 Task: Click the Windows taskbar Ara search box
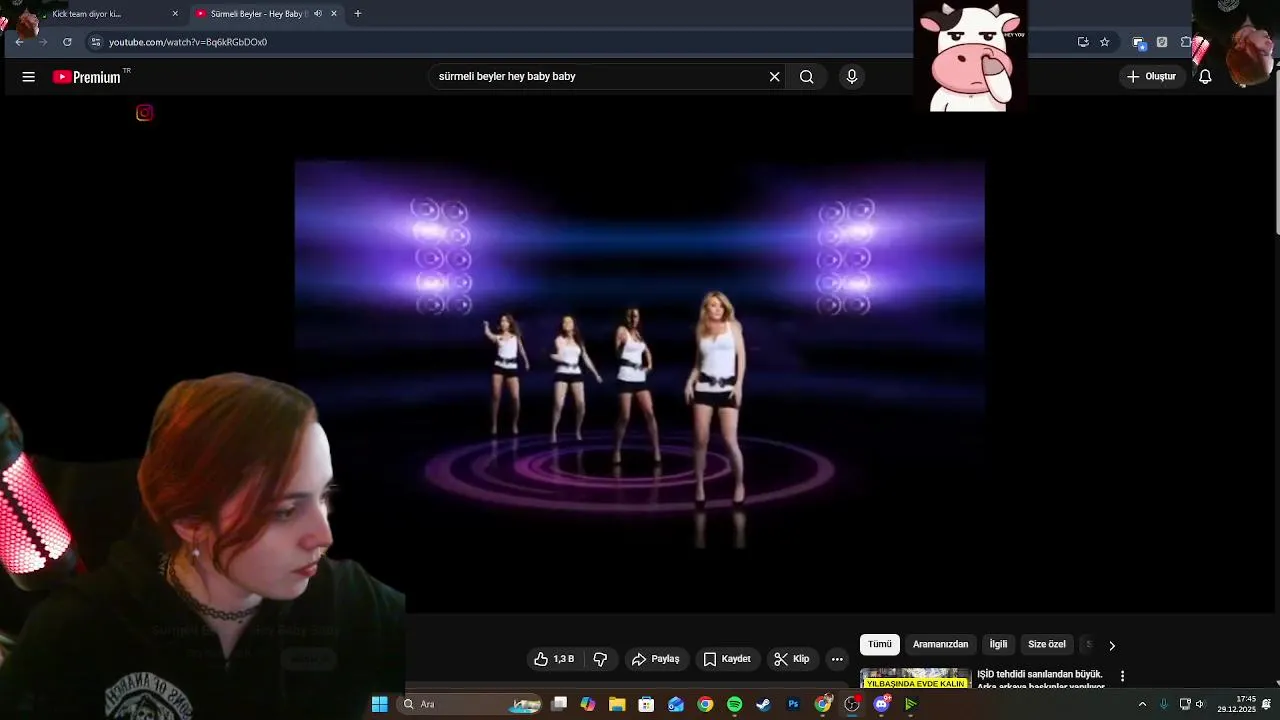coord(470,705)
